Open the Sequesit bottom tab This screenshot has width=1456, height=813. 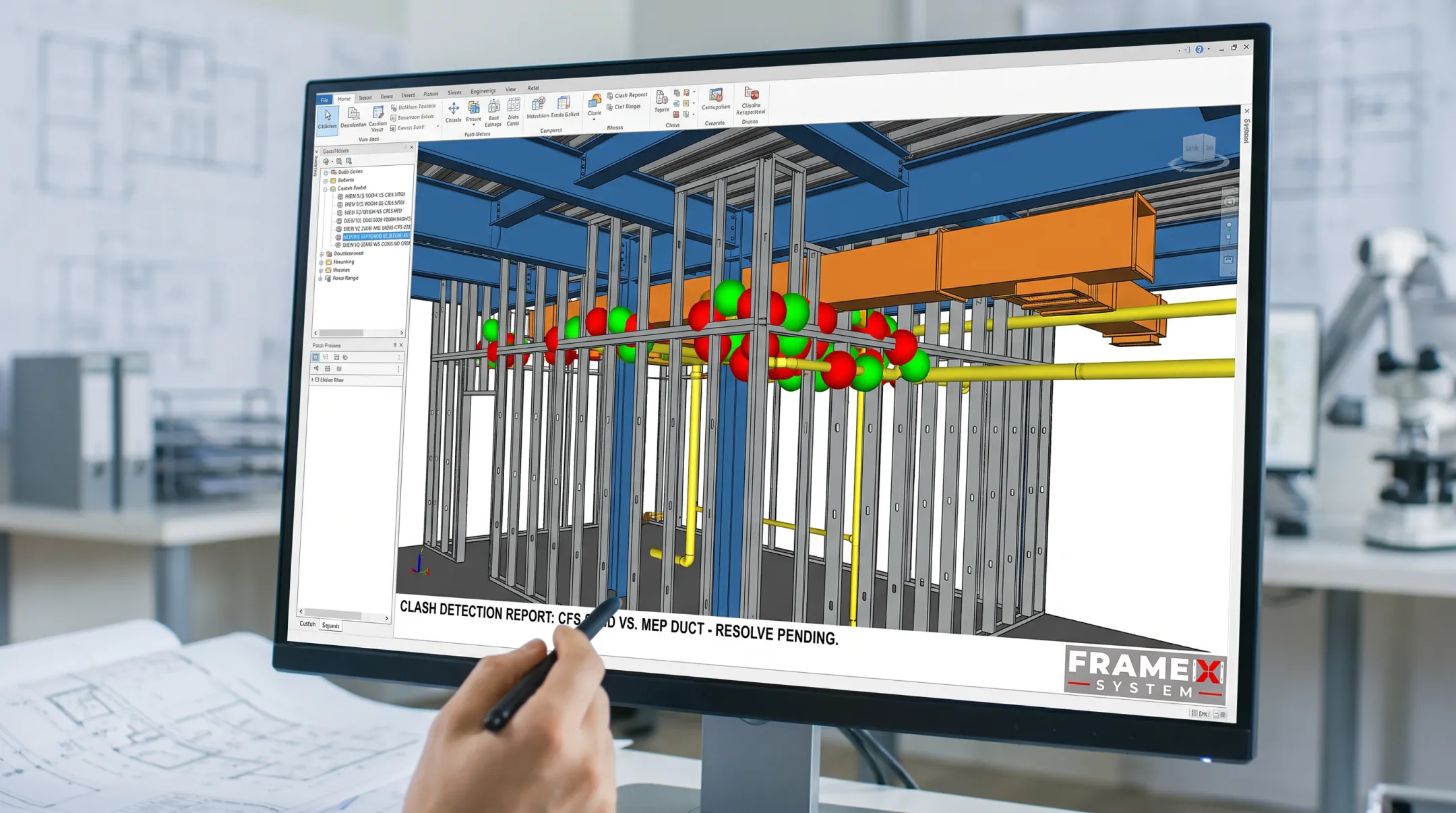tap(330, 626)
